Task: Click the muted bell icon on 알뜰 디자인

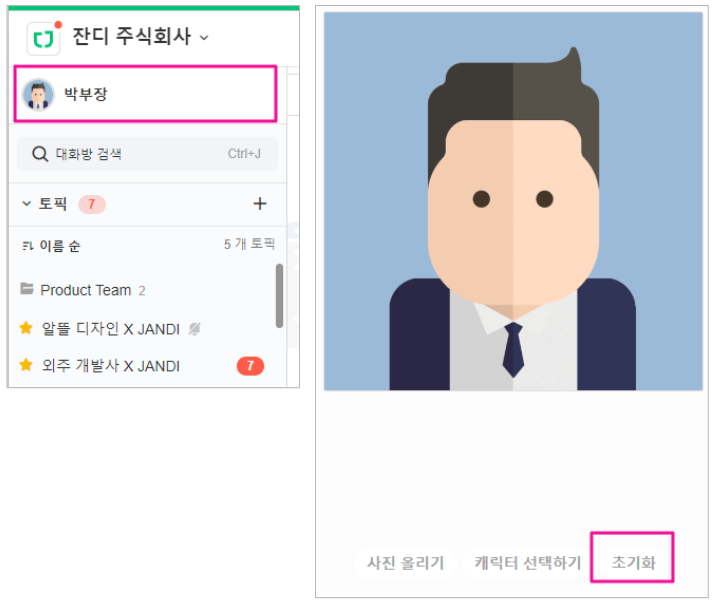Action: pyautogui.click(x=194, y=328)
